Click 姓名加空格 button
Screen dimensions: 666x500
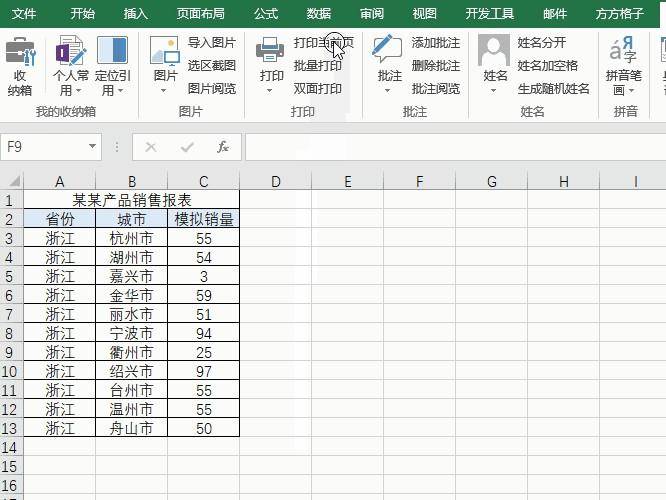[x=547, y=65]
